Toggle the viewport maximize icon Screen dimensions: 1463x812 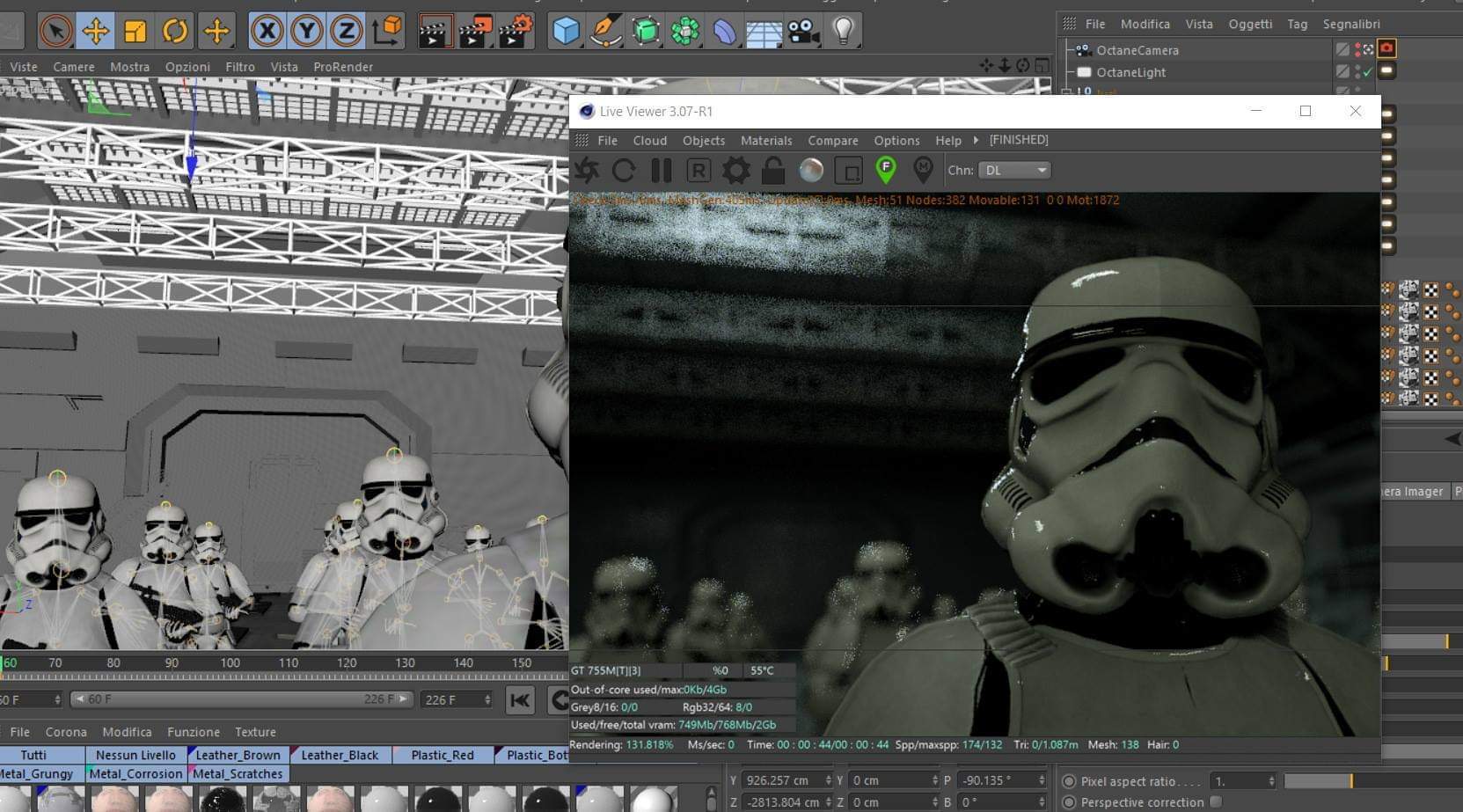[x=1042, y=65]
